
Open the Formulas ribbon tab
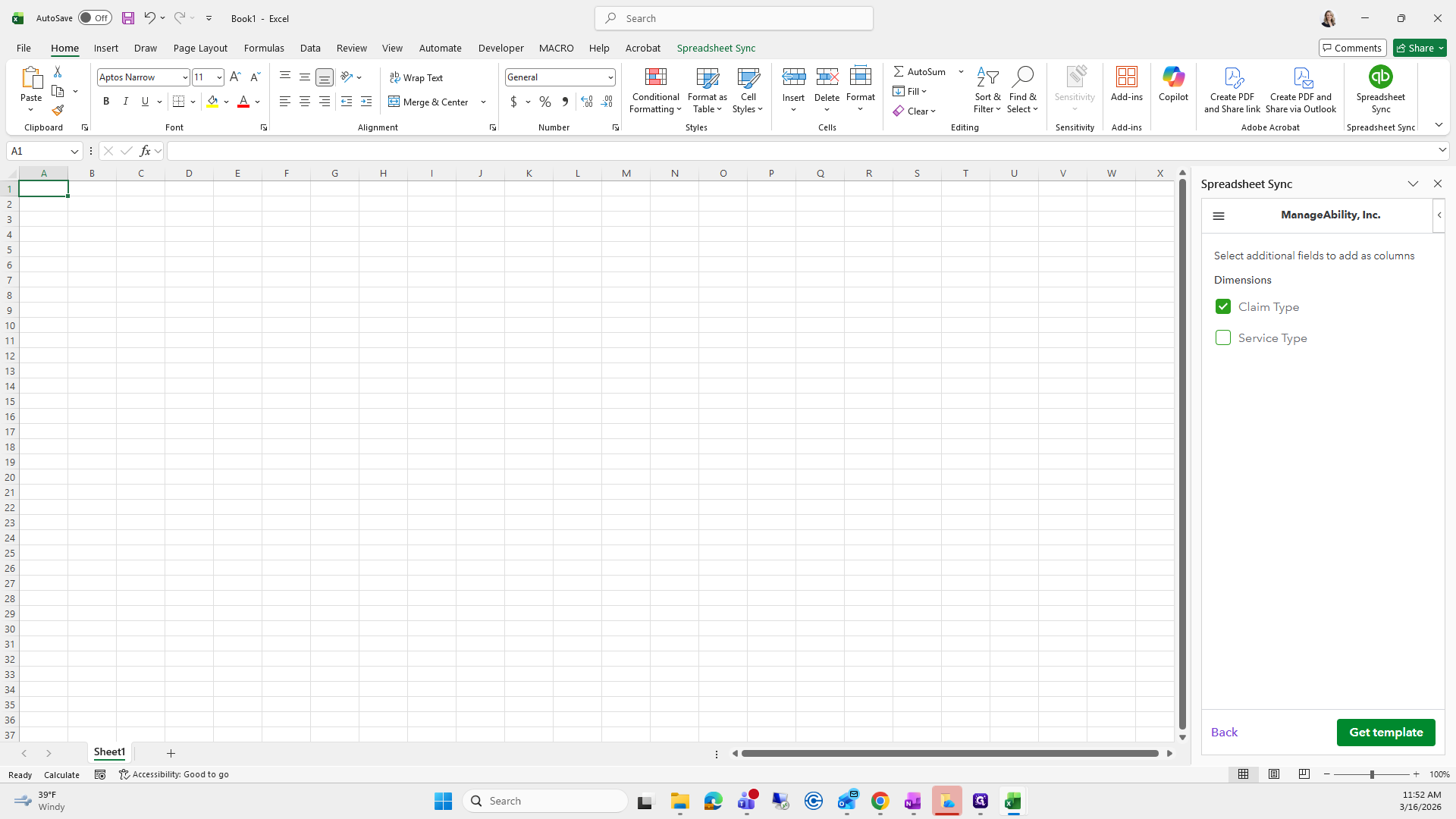click(264, 48)
